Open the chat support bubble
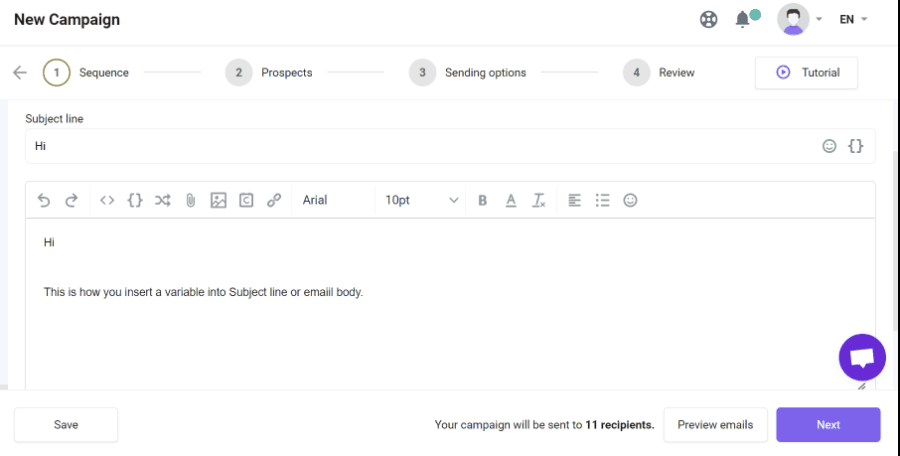900x456 pixels. pyautogui.click(x=862, y=357)
